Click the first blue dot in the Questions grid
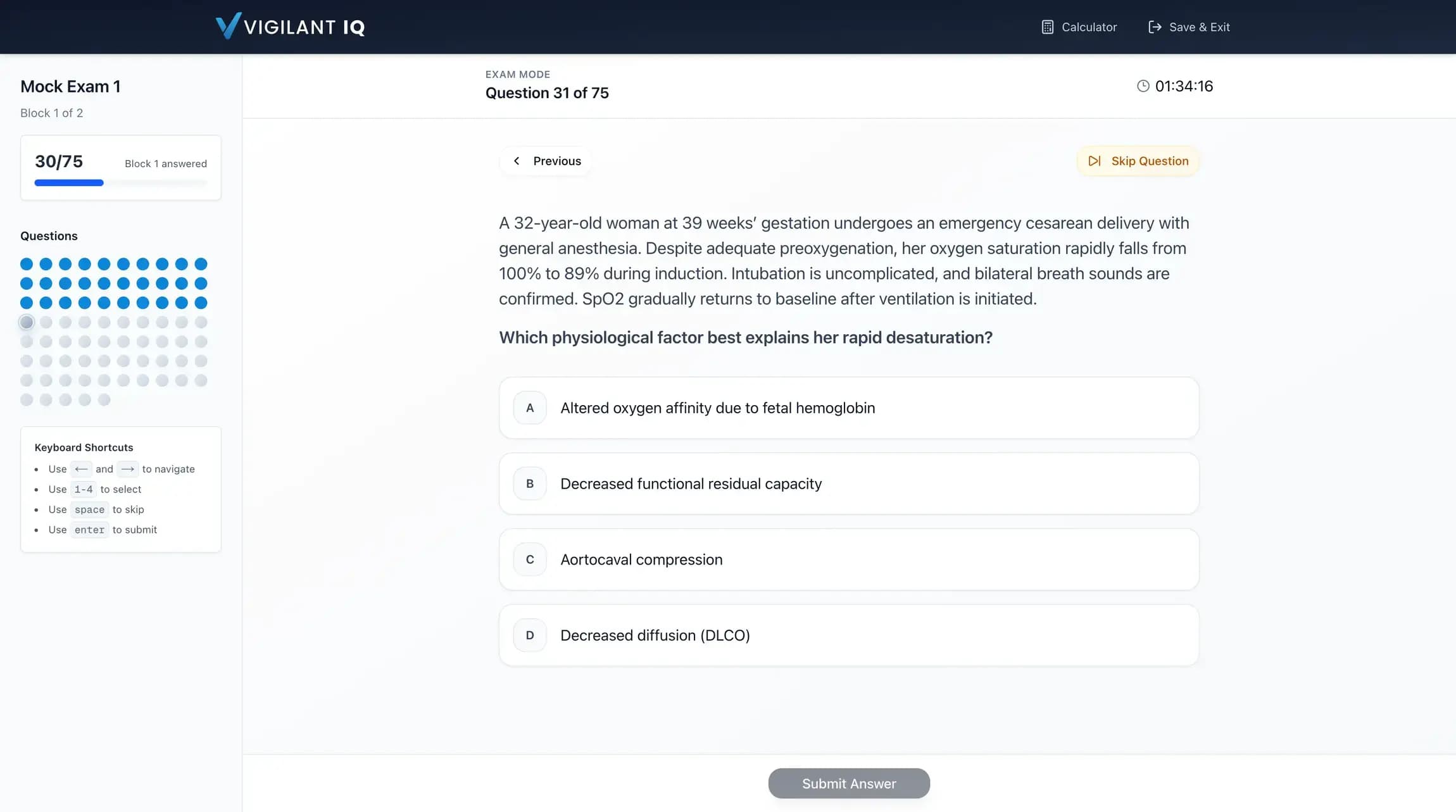The height and width of the screenshot is (812, 1456). (x=27, y=264)
